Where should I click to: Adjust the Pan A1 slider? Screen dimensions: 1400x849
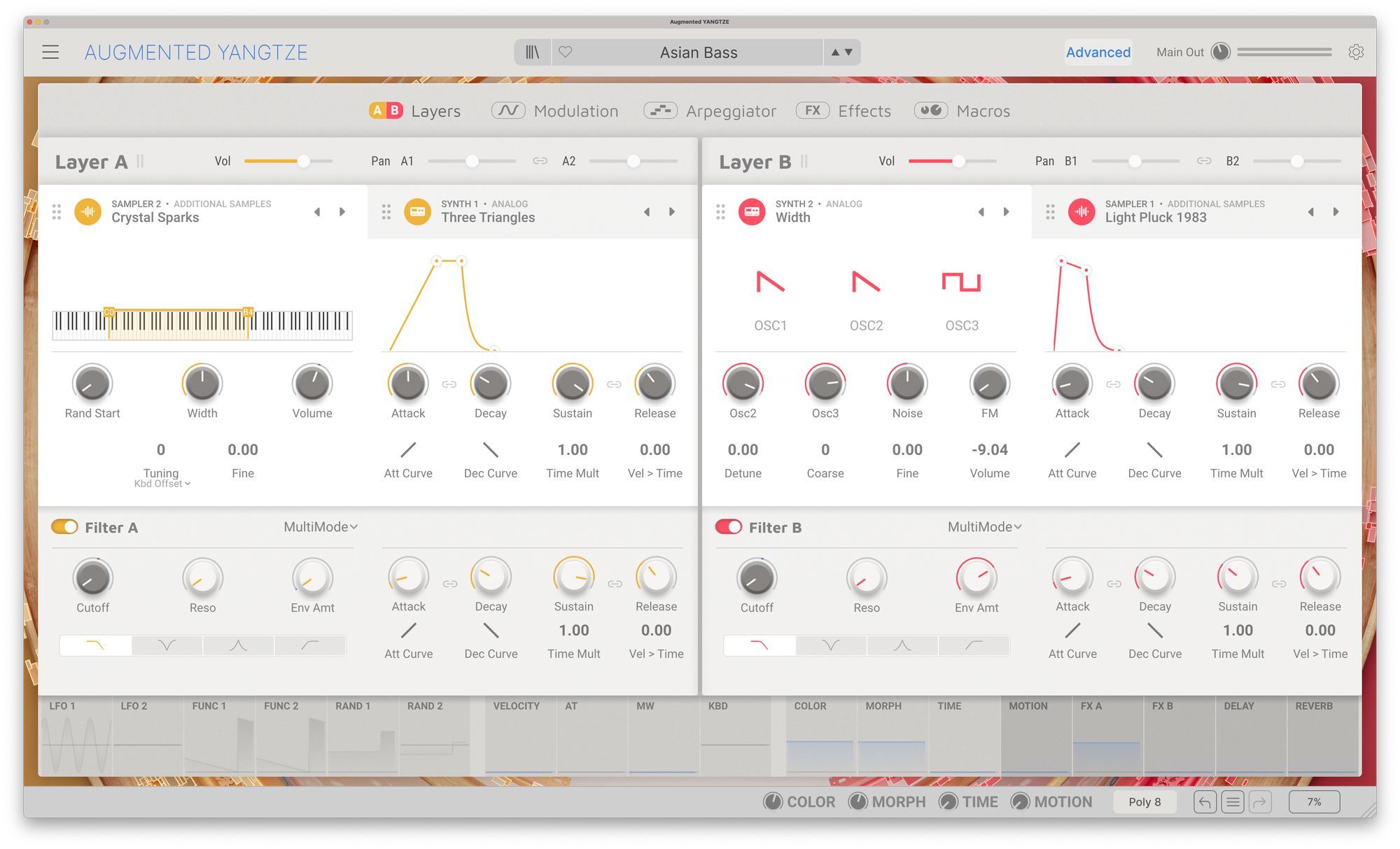[x=472, y=162]
